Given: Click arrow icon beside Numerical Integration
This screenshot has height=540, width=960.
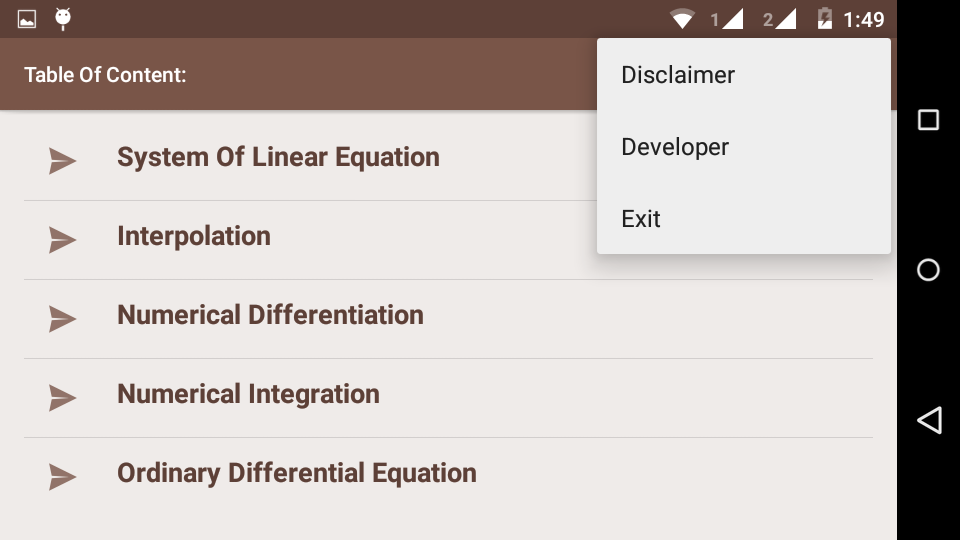Looking at the screenshot, I should [62, 397].
